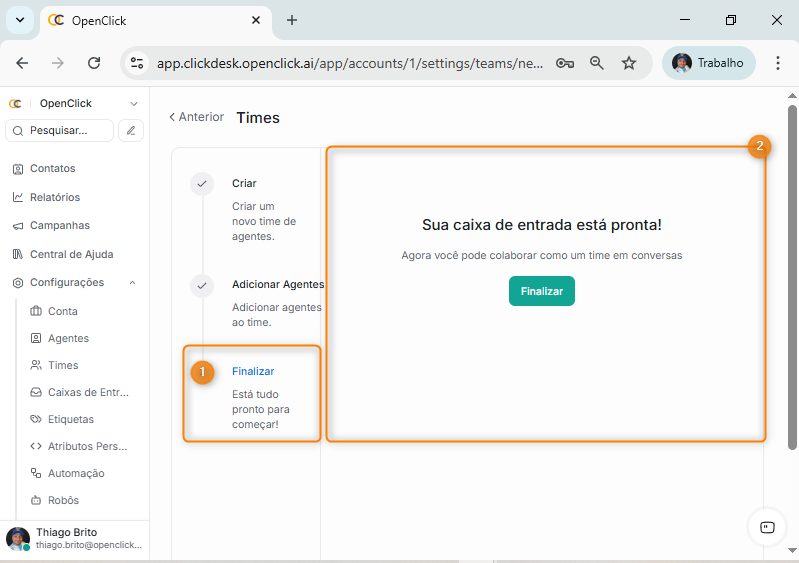Click the Pesquisar search field

click(60, 130)
